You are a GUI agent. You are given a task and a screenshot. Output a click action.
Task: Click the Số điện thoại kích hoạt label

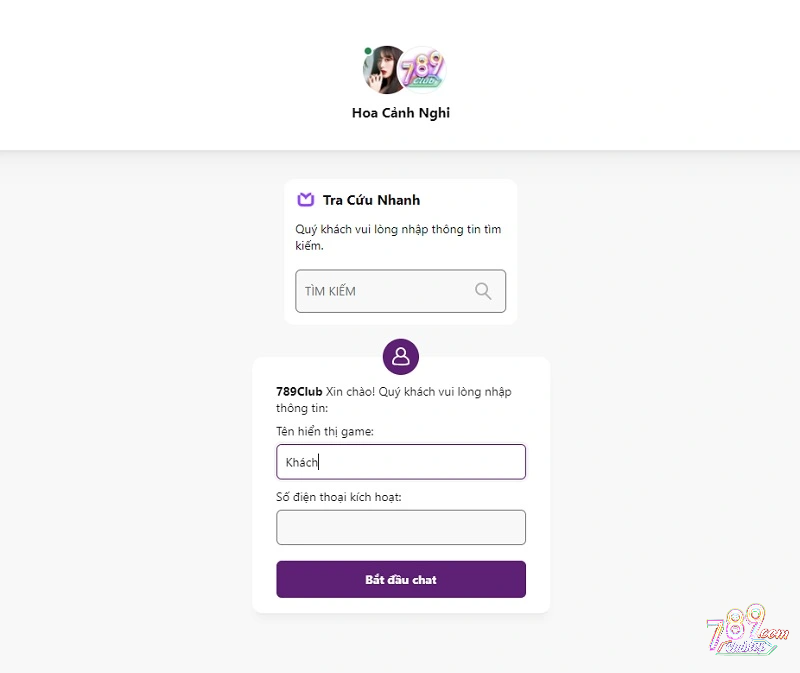pyautogui.click(x=339, y=497)
